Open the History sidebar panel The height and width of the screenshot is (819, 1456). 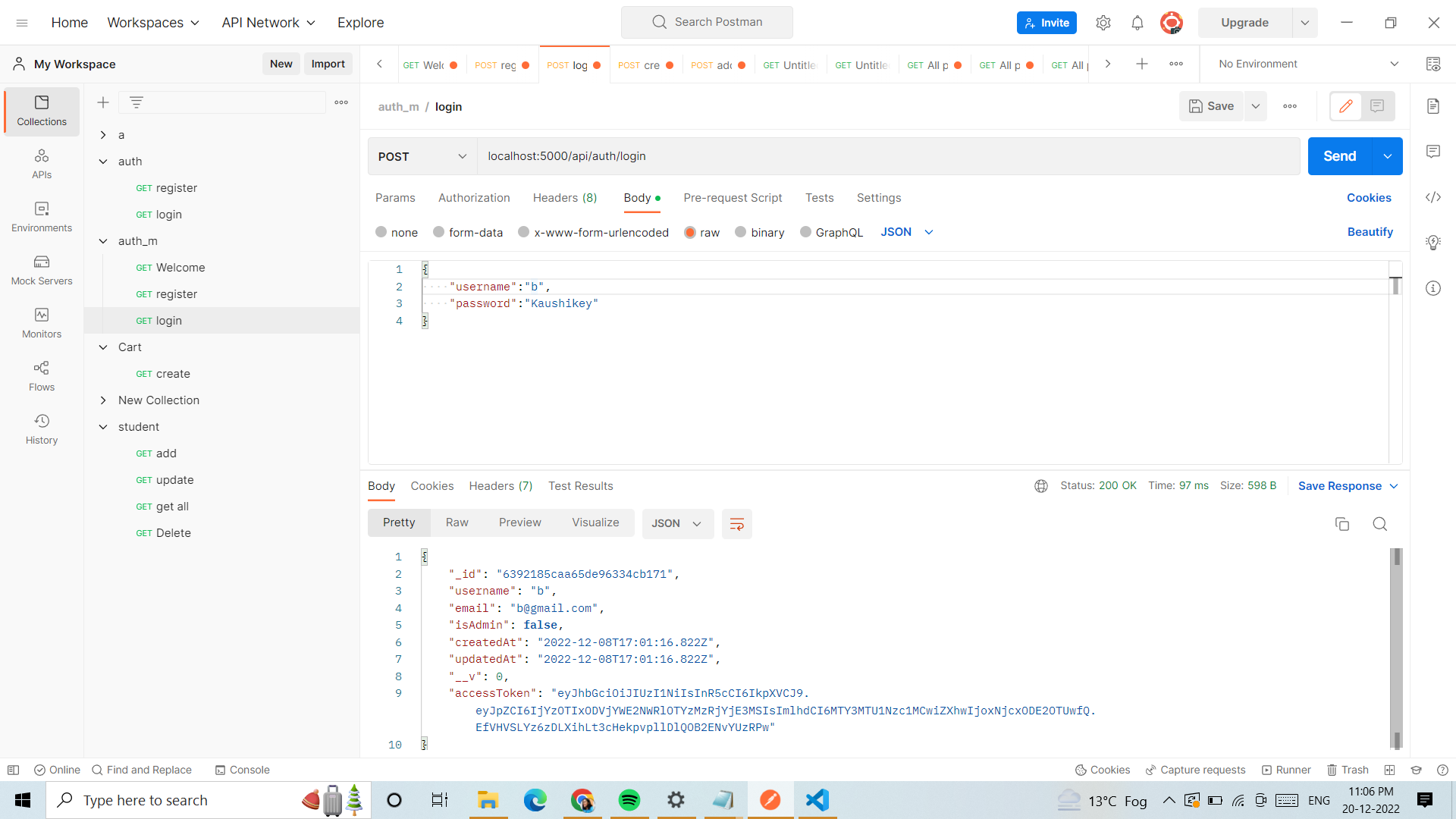pyautogui.click(x=41, y=430)
